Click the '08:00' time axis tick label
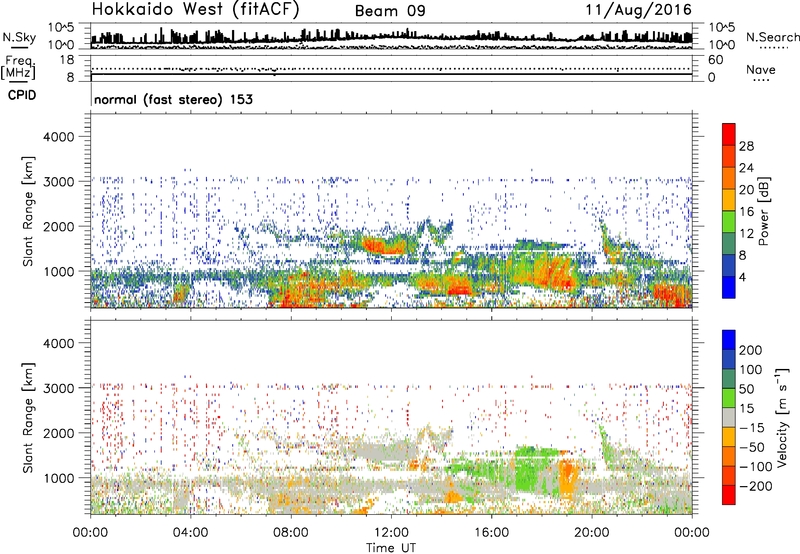This screenshot has width=800, height=554. pyautogui.click(x=291, y=533)
